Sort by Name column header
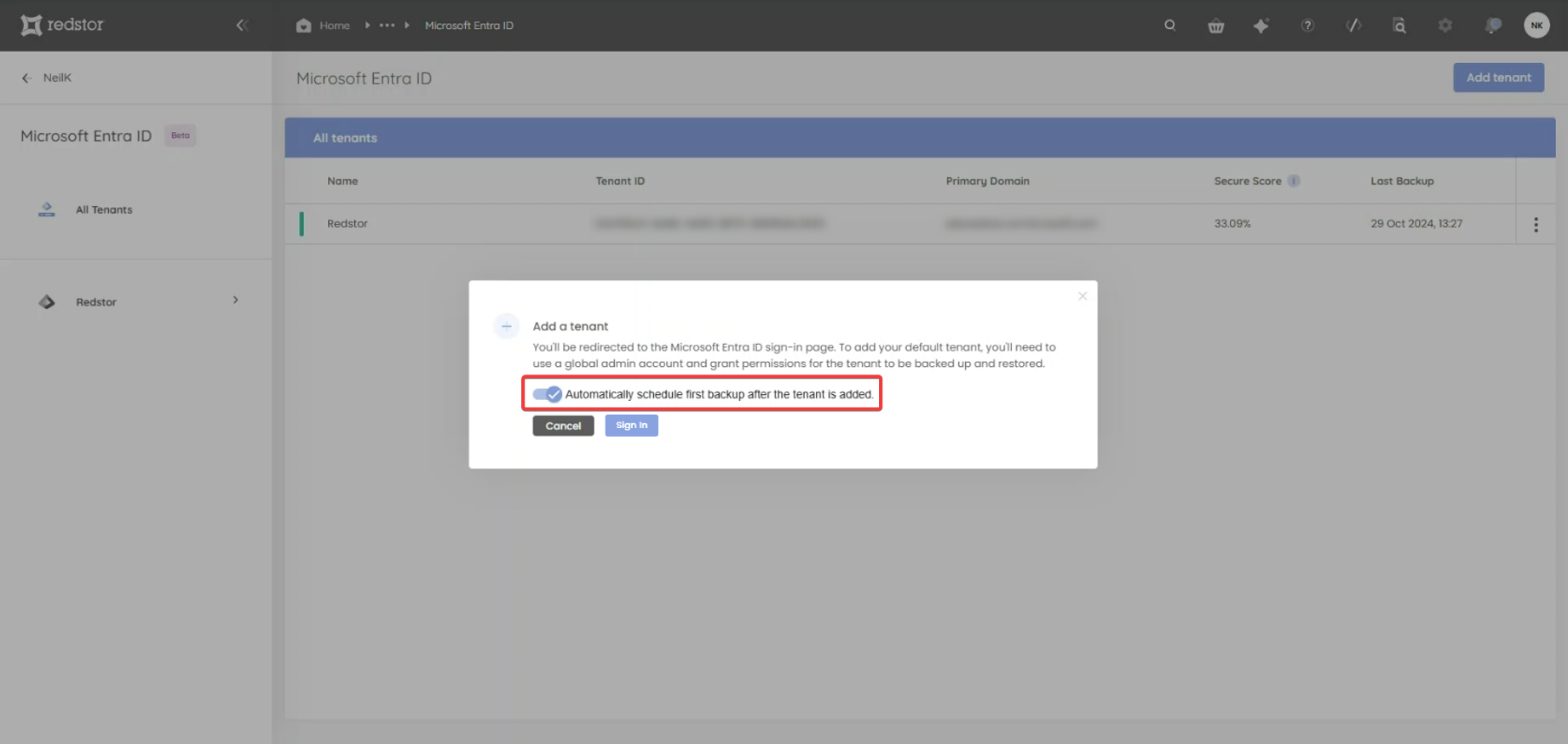The width and height of the screenshot is (1568, 744). (342, 180)
